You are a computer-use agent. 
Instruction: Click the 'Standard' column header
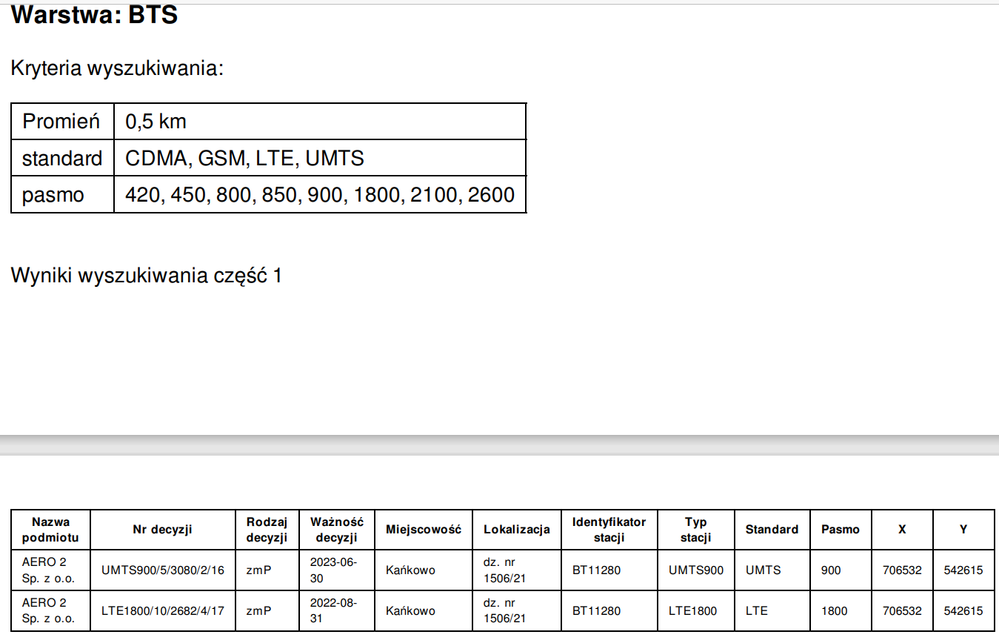(x=772, y=530)
